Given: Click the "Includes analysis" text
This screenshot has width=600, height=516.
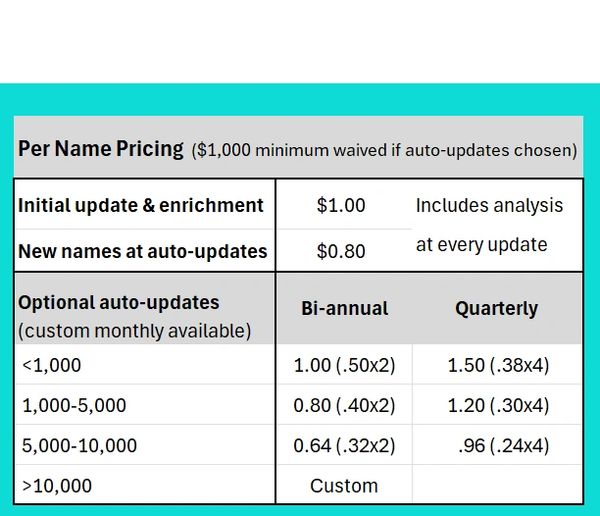Looking at the screenshot, I should click(x=489, y=205).
